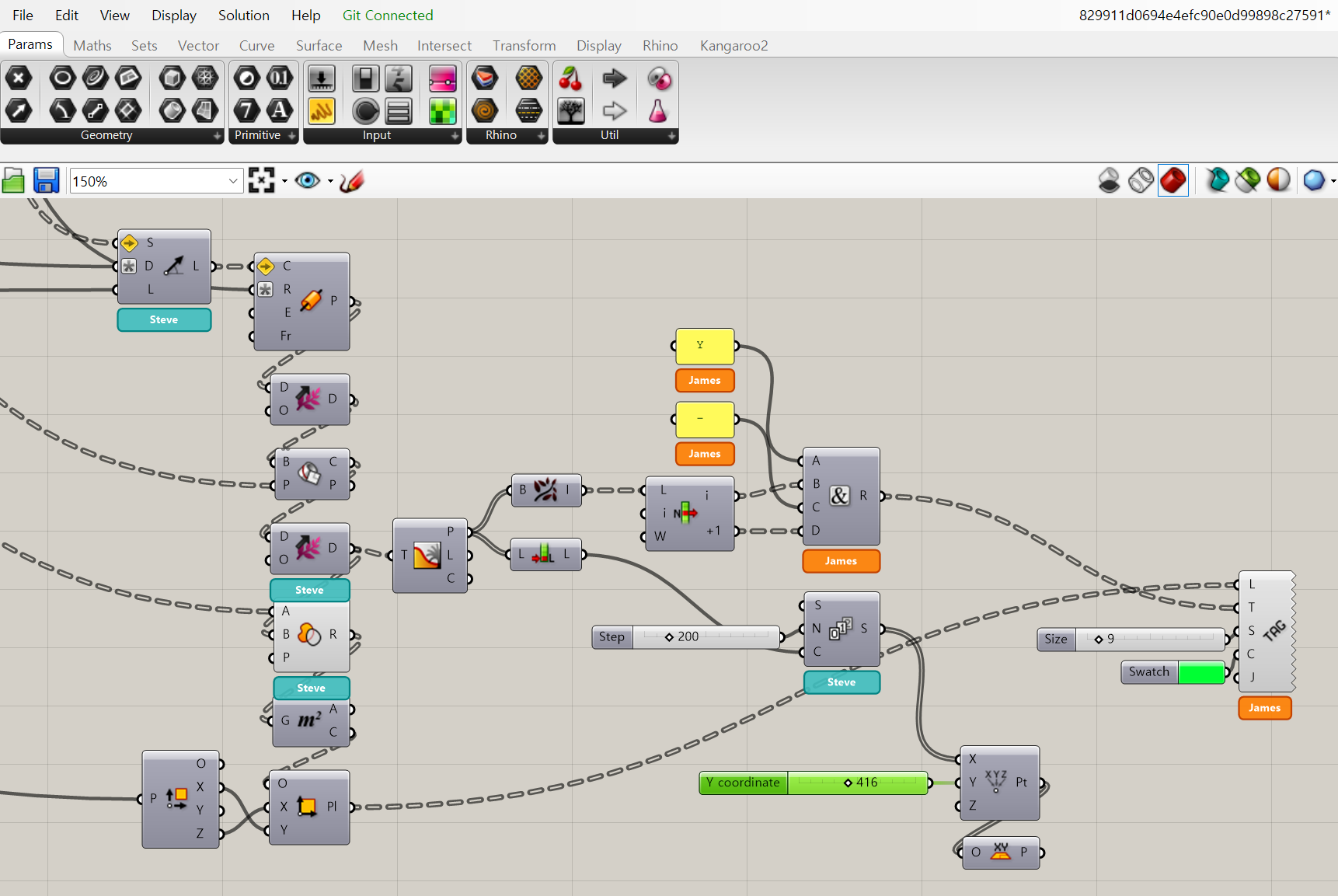Viewport: 1338px width, 896px height.
Task: Select the Gradient control in Input panel
Action: tap(442, 78)
